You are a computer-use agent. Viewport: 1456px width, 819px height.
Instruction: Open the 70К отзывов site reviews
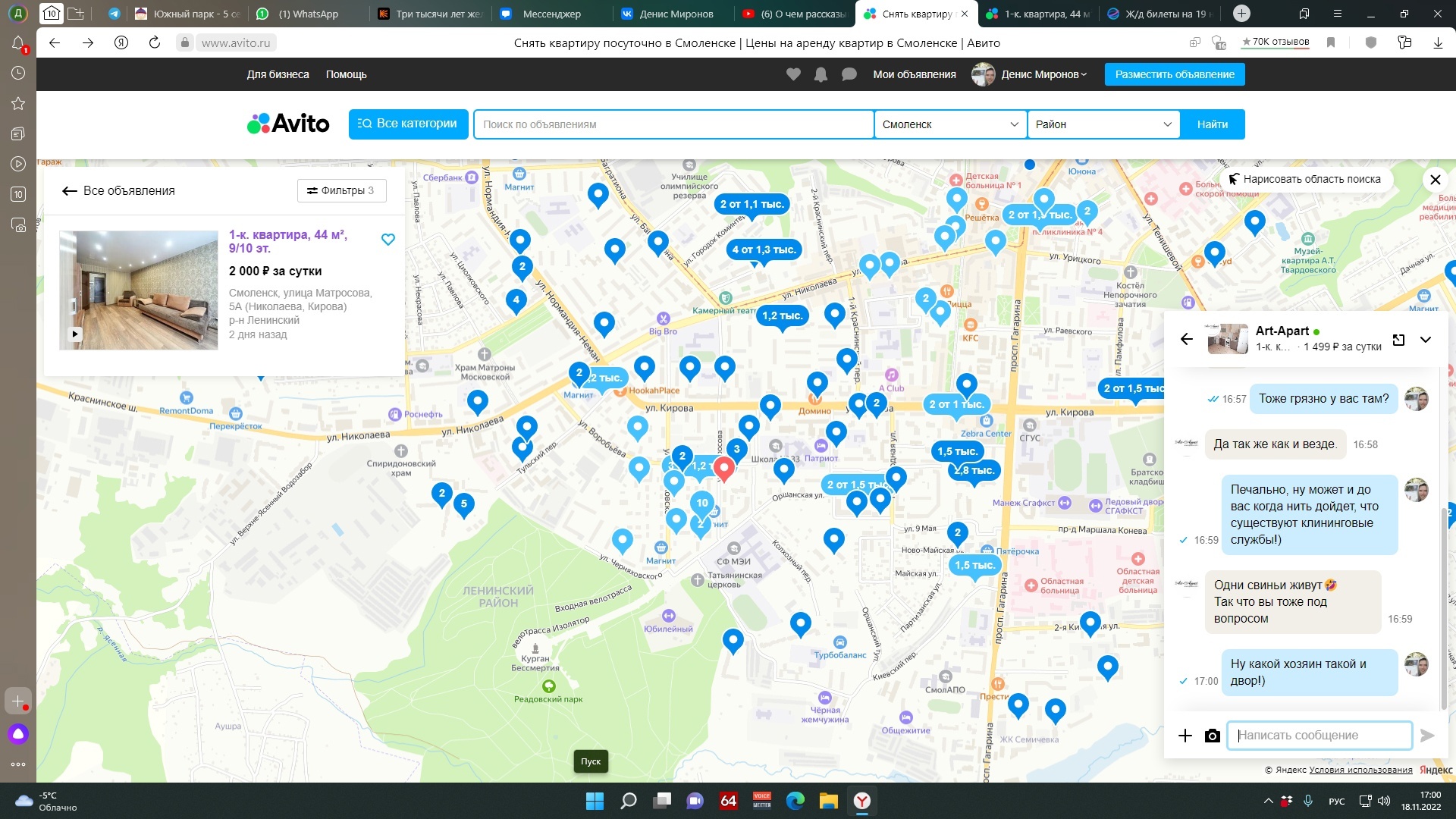click(1276, 42)
